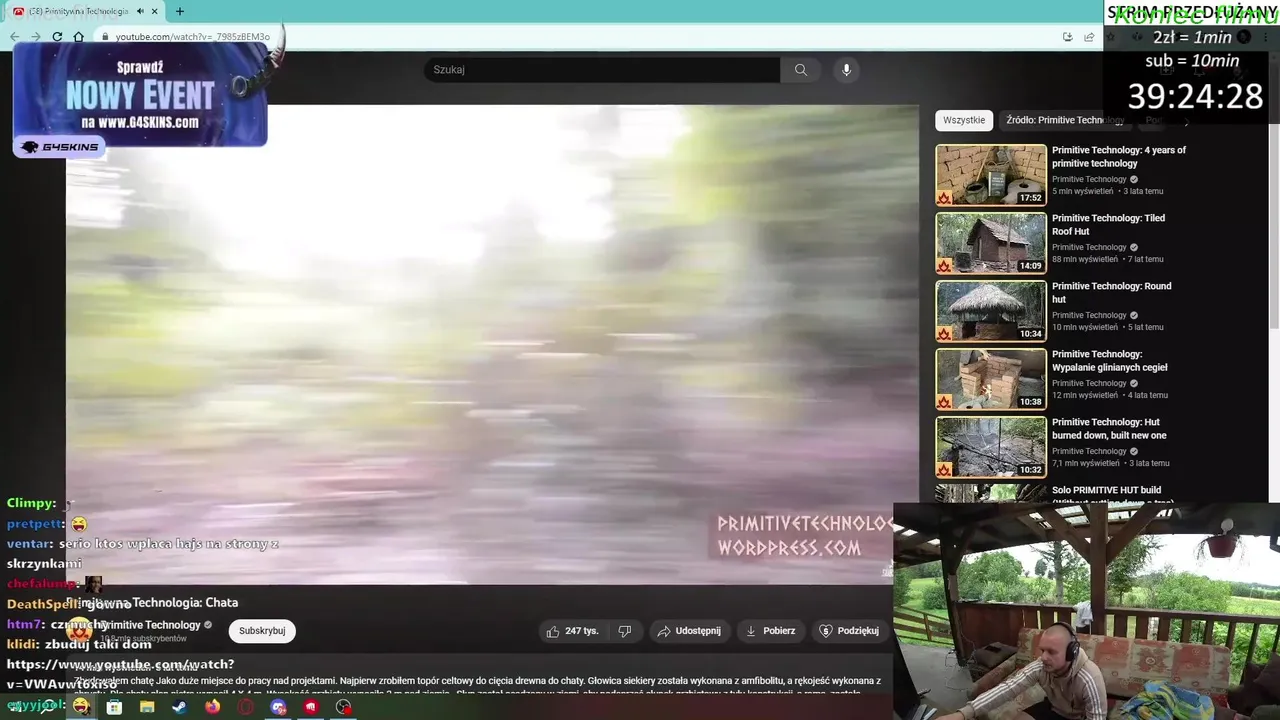
Task: Open the 4 years of primitive technology thumbnail
Action: click(x=991, y=175)
